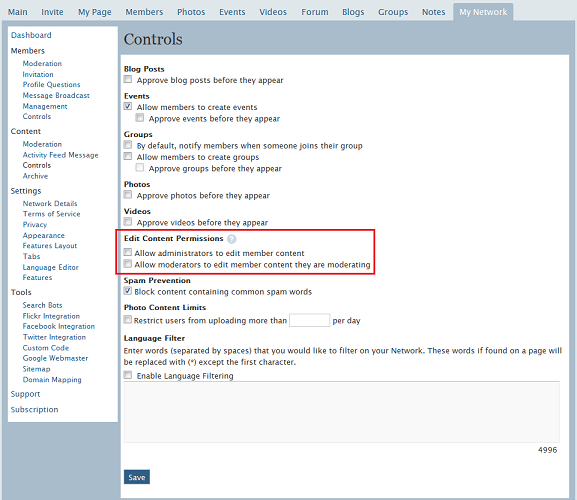Enable Allow administrators to edit member content
577x500 pixels.
[x=128, y=252]
